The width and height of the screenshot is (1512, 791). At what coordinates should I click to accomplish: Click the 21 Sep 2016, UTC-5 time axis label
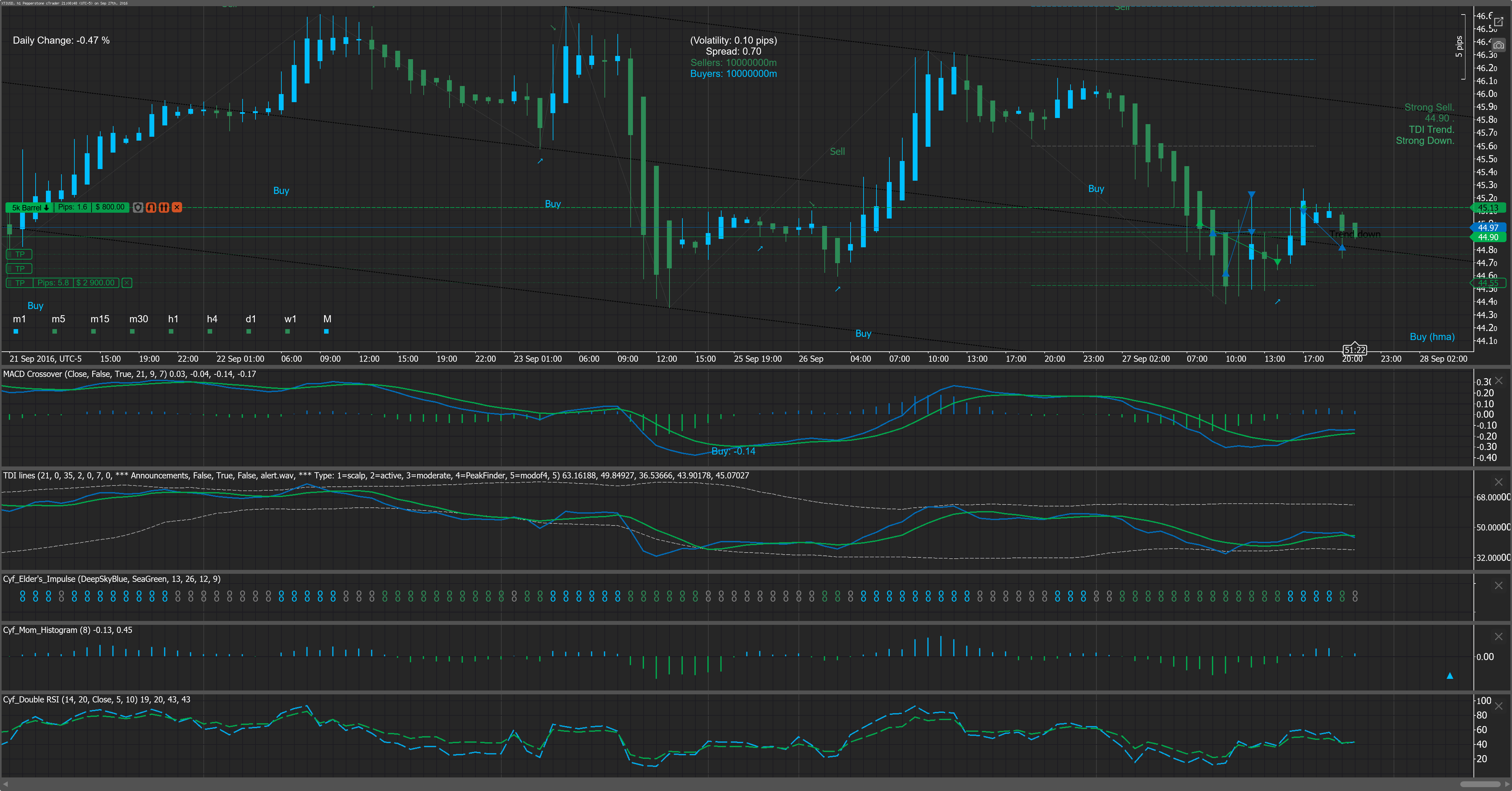(x=45, y=358)
